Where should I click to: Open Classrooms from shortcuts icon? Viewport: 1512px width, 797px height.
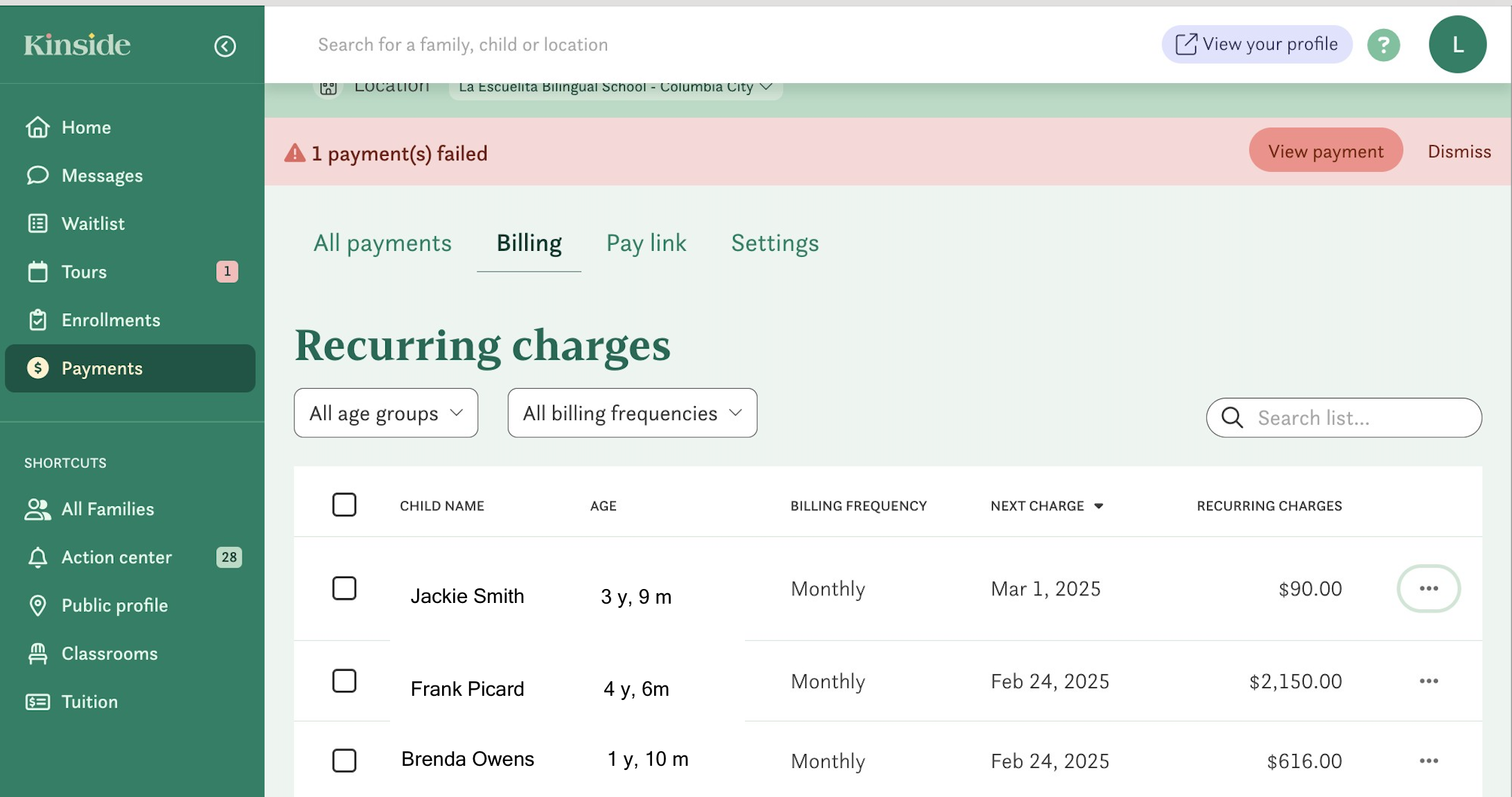tap(37, 654)
